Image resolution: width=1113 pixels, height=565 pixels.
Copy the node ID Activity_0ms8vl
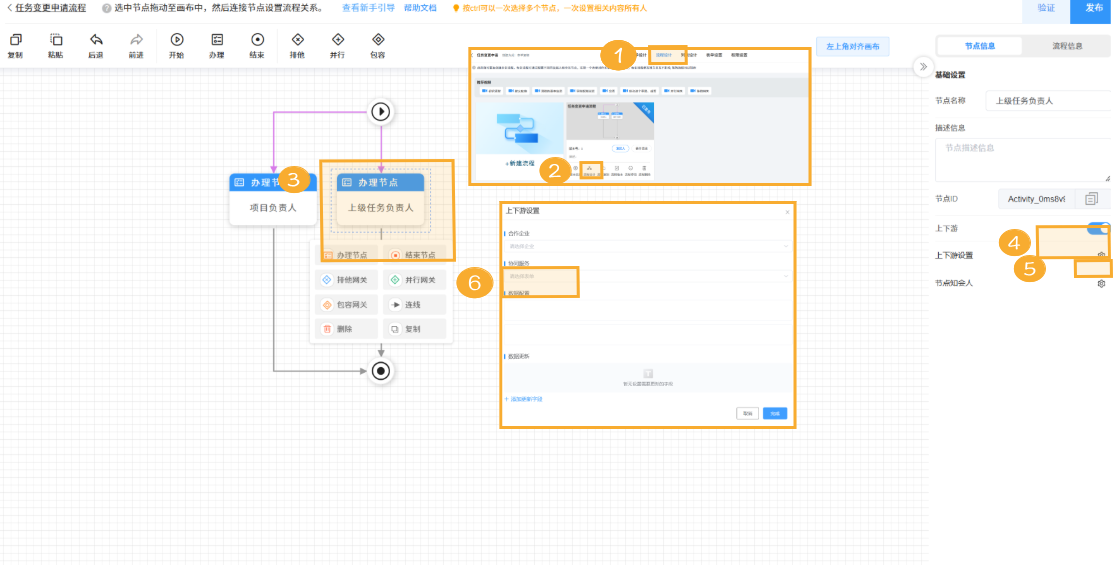1091,199
